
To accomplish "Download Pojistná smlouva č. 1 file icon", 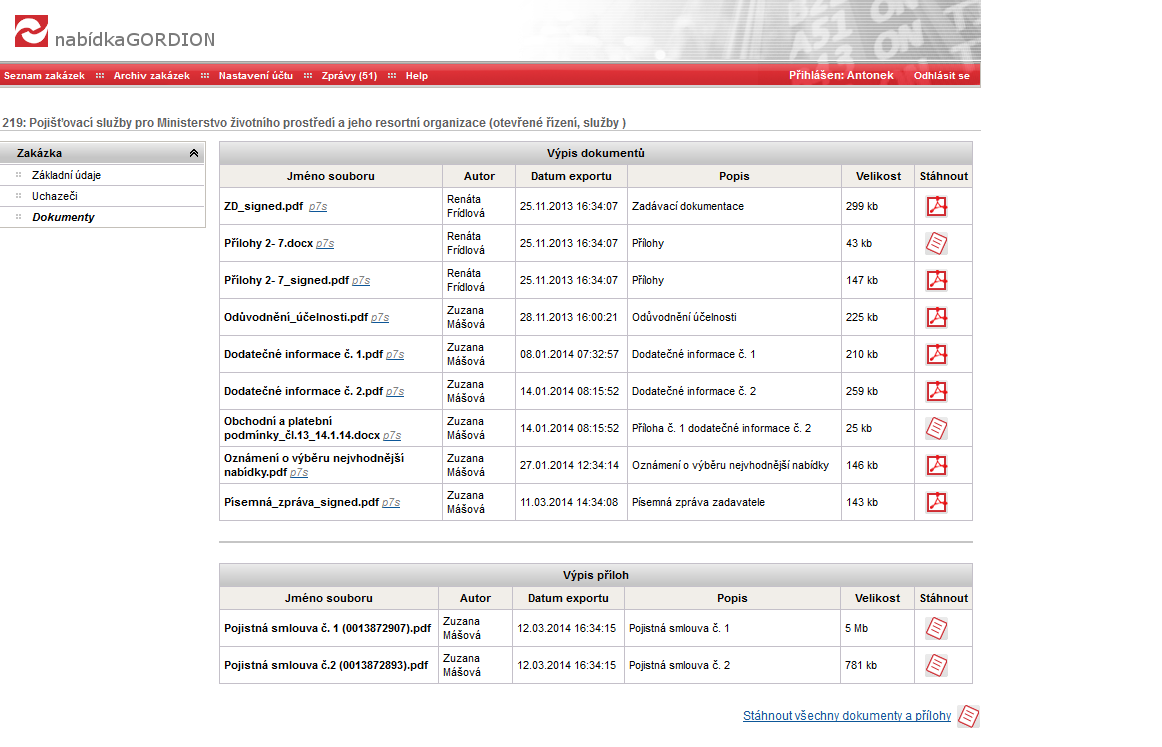I will pos(936,628).
